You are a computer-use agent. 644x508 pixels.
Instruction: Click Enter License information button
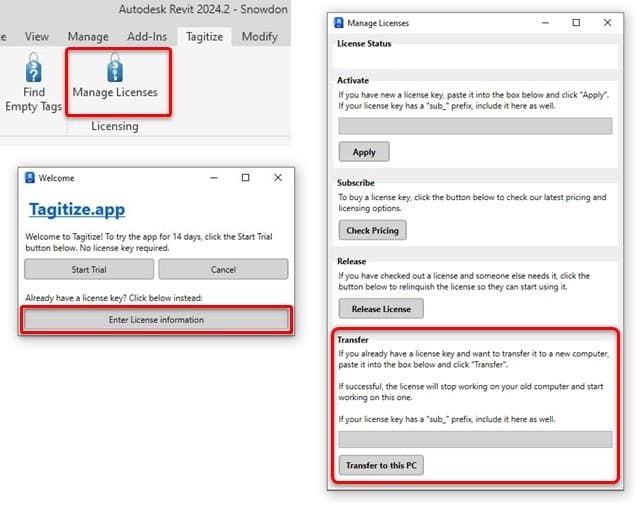pyautogui.click(x=156, y=320)
